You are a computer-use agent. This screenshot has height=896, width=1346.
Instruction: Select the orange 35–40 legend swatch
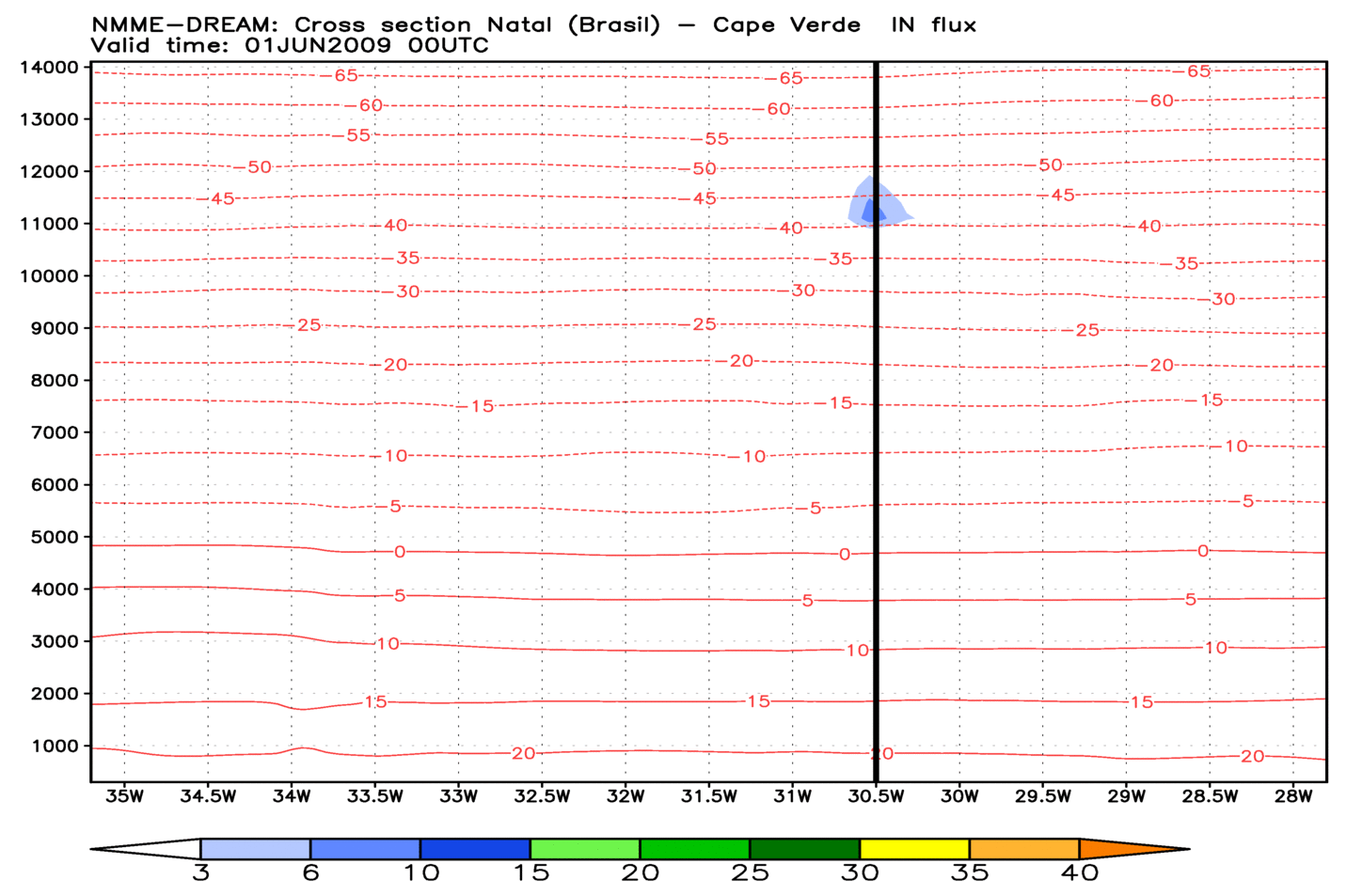(x=1024, y=849)
